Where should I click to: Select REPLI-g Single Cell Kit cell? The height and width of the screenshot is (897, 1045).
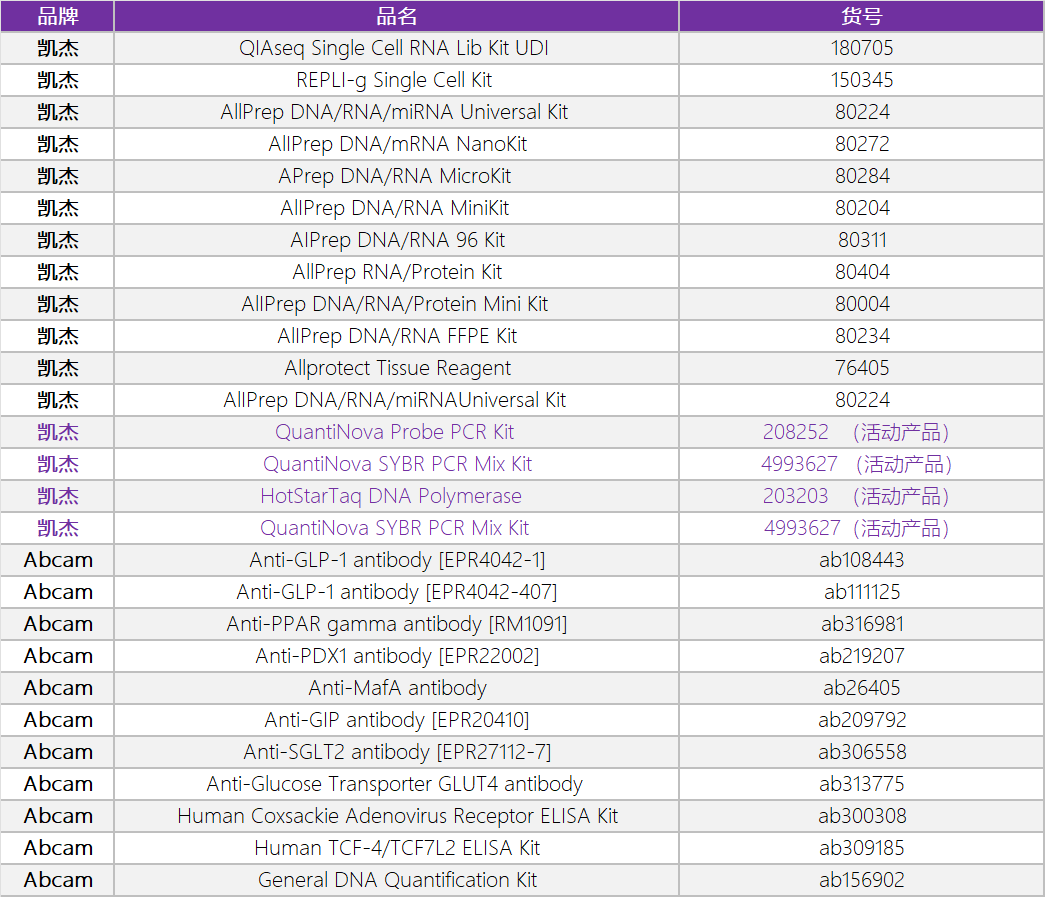[x=397, y=80]
